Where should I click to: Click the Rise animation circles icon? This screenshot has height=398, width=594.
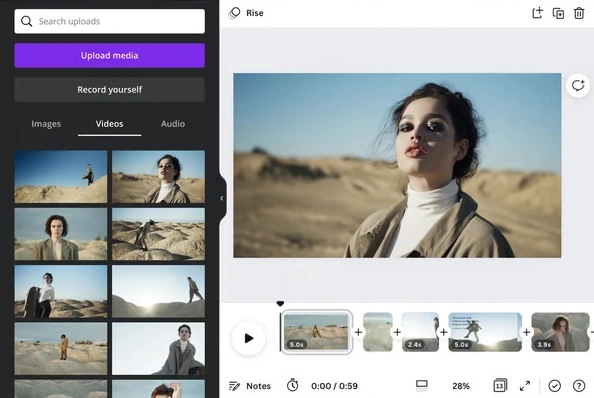(234, 13)
